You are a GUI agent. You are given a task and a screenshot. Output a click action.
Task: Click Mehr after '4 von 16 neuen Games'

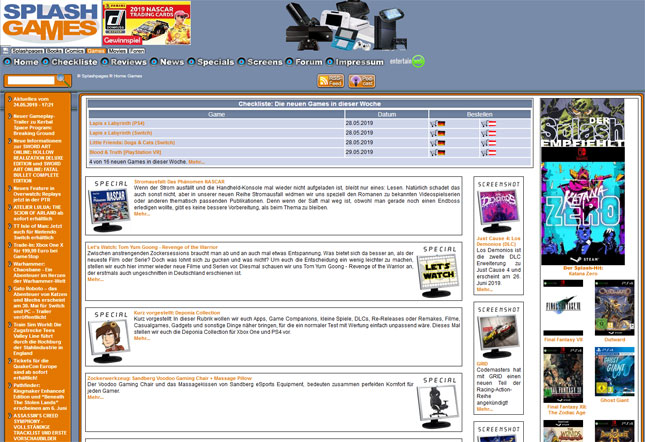(196, 162)
